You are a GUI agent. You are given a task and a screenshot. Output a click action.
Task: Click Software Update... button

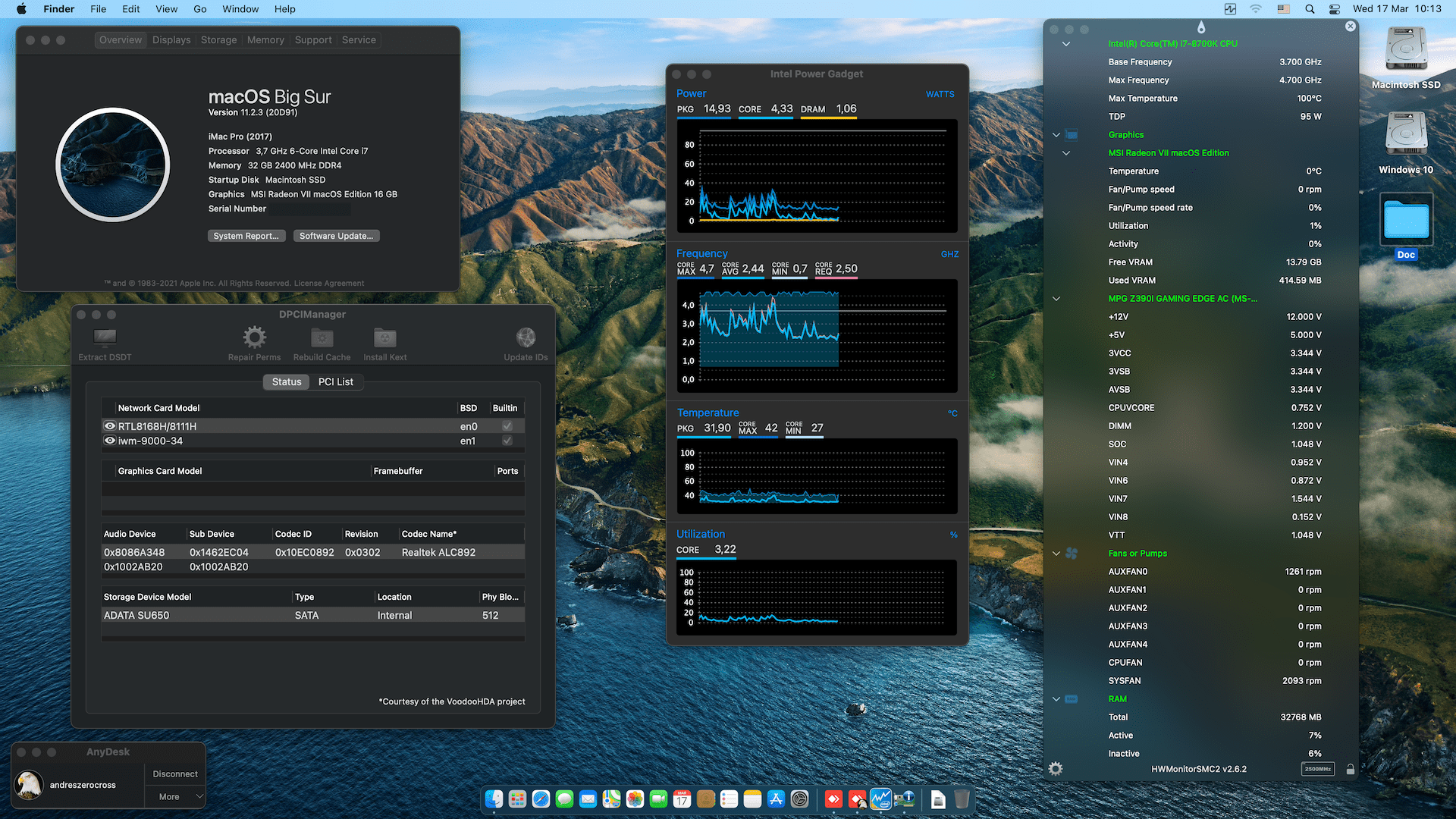tap(336, 236)
